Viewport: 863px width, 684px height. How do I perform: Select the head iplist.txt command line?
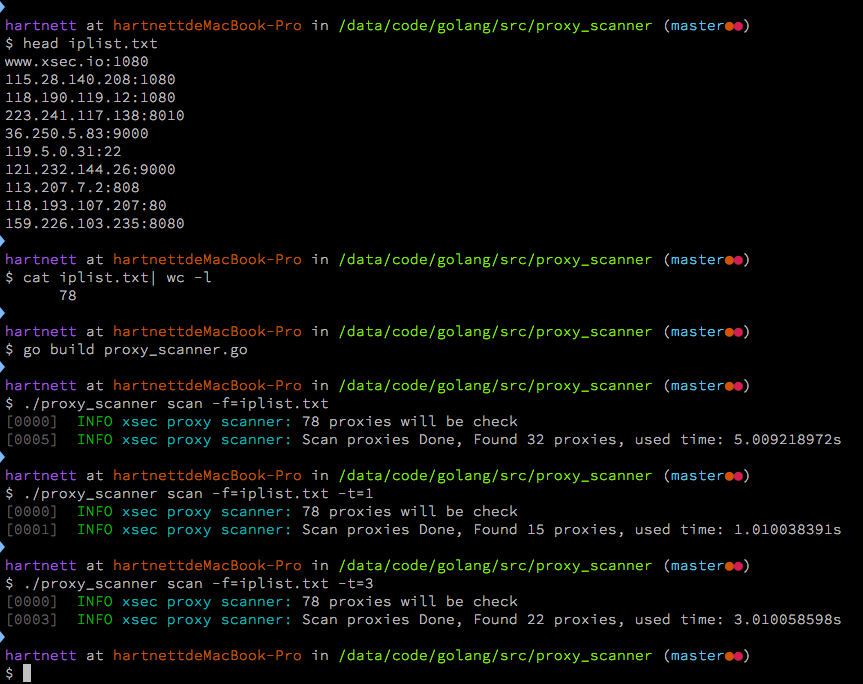[90, 43]
